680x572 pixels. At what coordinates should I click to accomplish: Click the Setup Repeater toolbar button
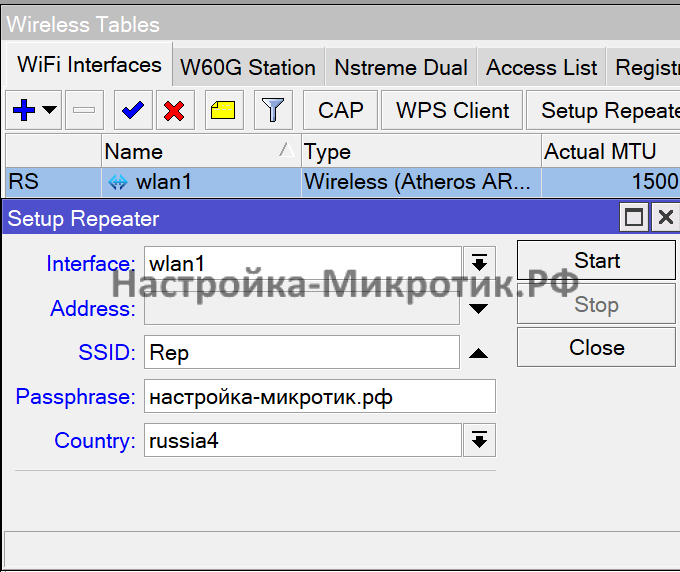pyautogui.click(x=603, y=110)
